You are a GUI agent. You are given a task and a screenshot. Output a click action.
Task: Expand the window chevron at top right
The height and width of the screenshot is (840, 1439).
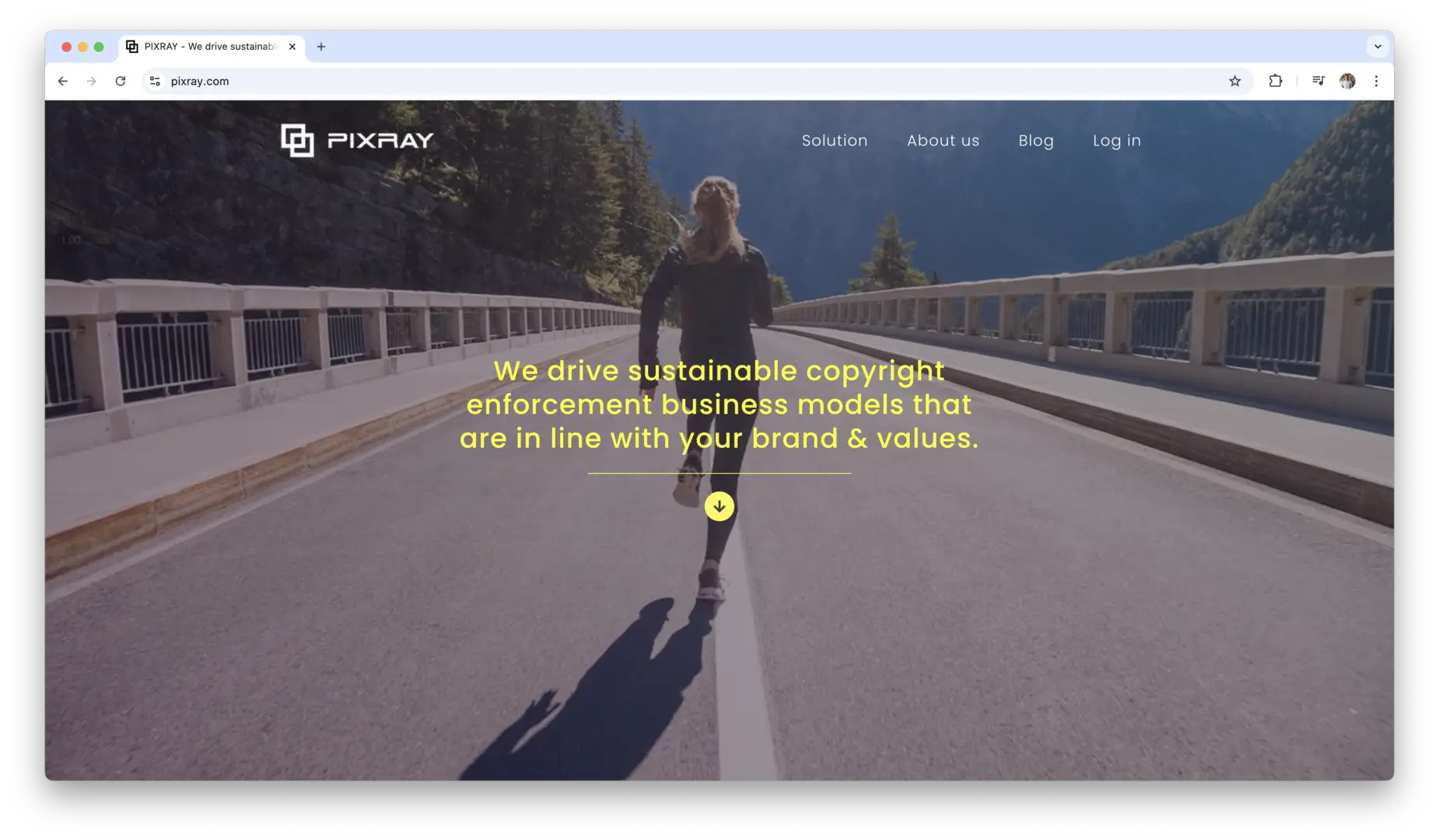pos(1379,46)
